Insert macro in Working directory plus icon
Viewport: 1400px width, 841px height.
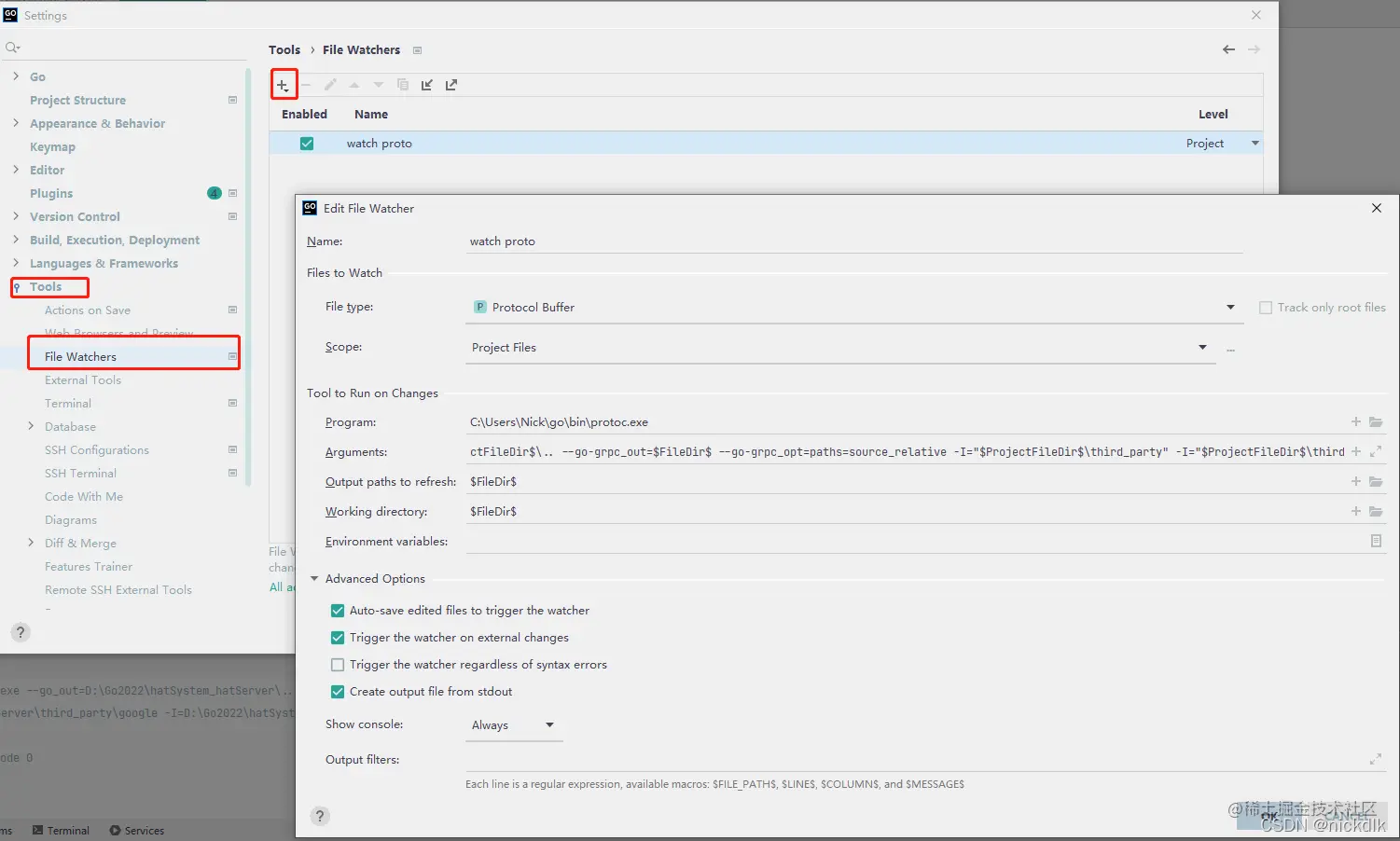1356,511
